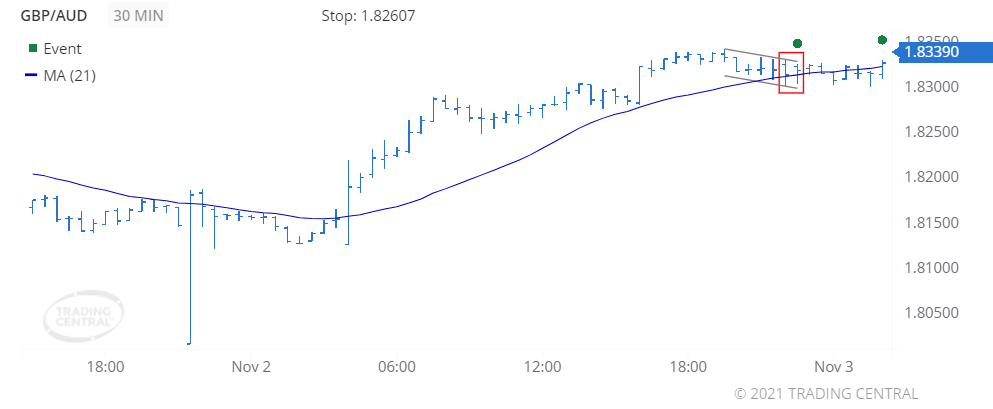This screenshot has height=409, width=993.
Task: Click the green event dot above red box
Action: click(797, 43)
